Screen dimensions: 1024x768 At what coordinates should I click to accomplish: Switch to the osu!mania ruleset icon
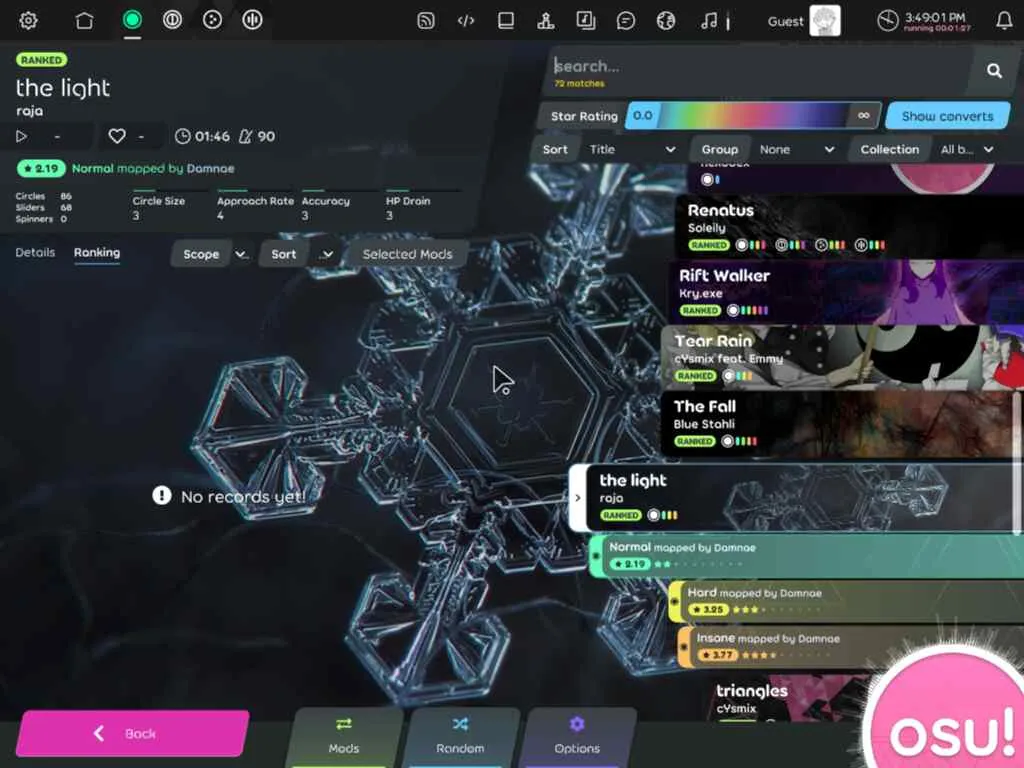tap(252, 20)
